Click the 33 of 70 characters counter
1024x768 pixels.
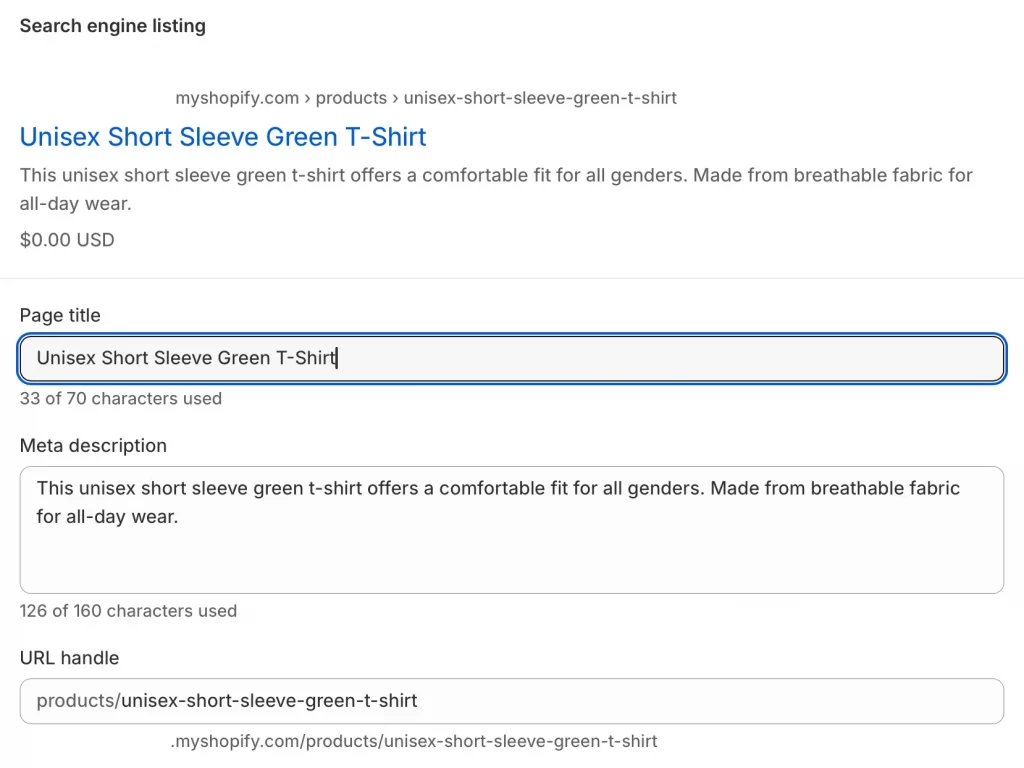pos(120,398)
